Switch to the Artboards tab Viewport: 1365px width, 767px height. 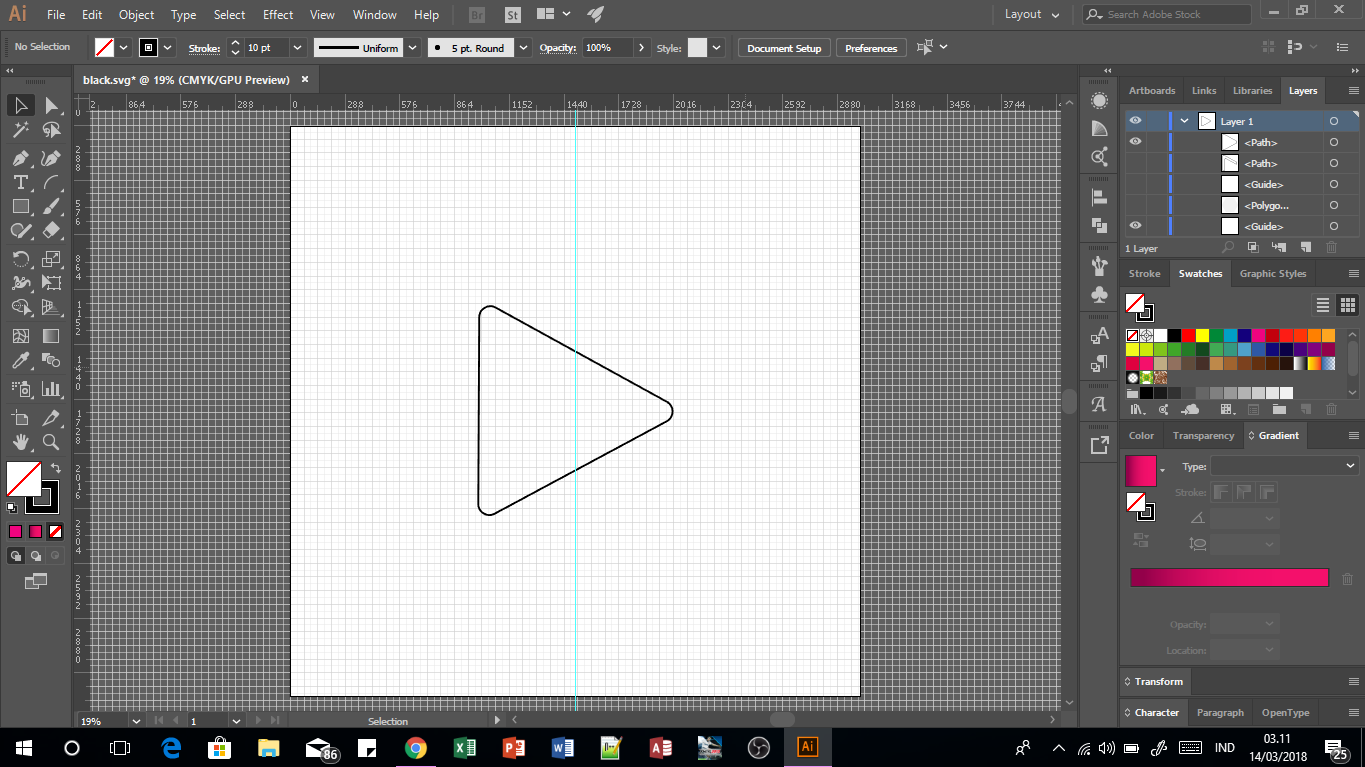(1152, 90)
